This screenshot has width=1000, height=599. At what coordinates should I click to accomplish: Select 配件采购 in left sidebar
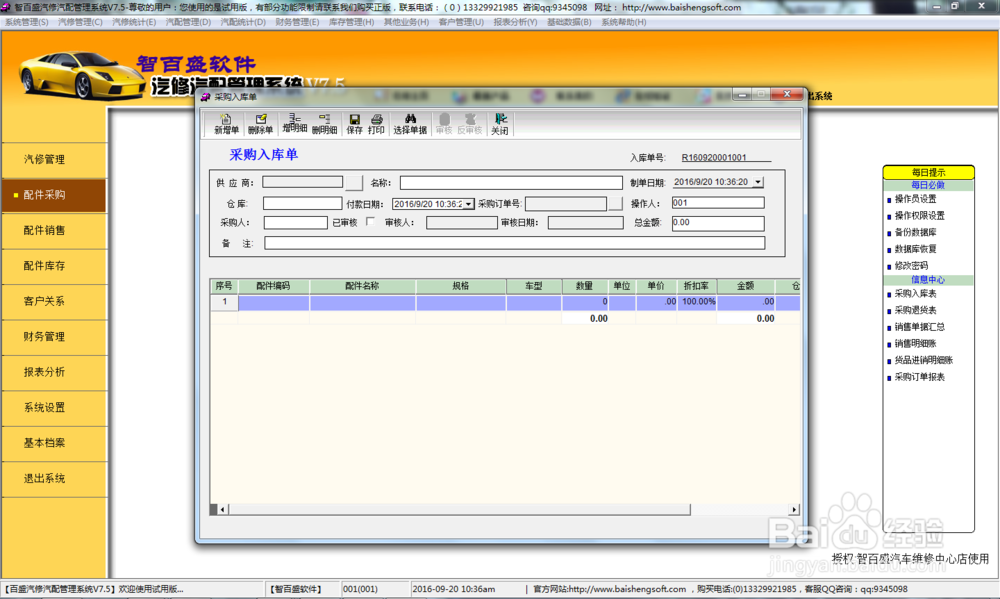point(54,195)
